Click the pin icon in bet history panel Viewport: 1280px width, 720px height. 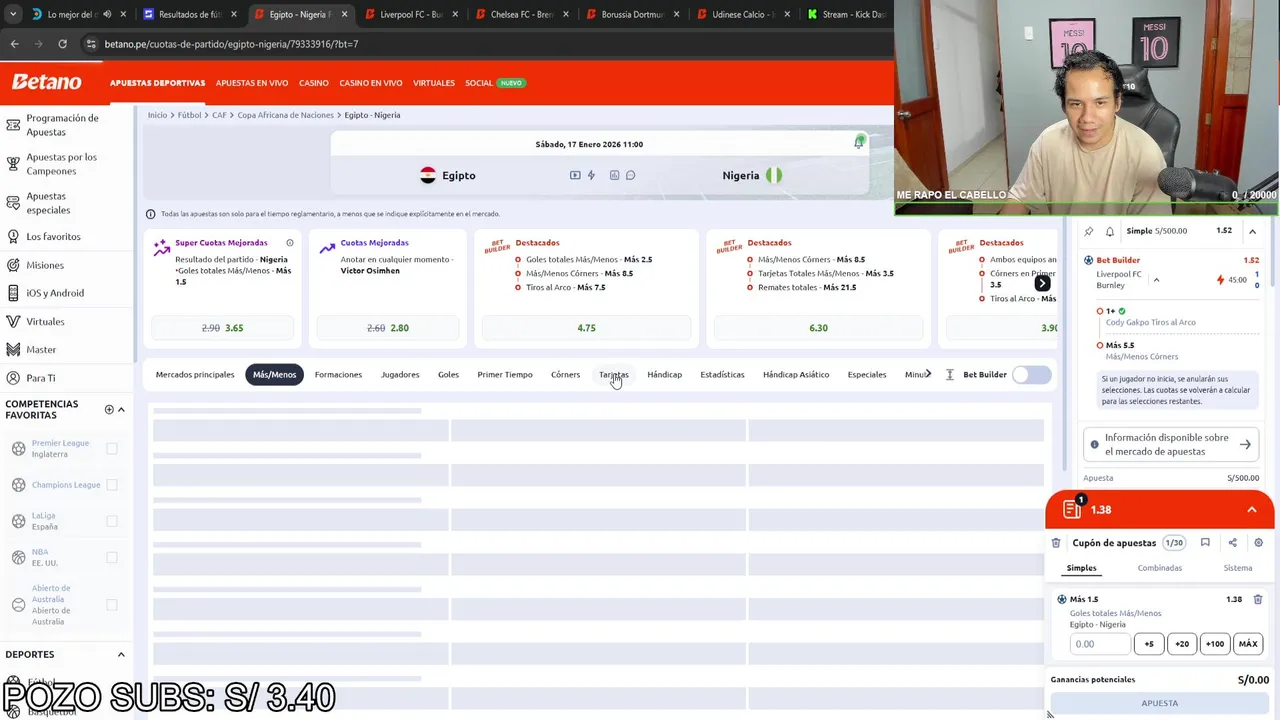(x=1089, y=231)
